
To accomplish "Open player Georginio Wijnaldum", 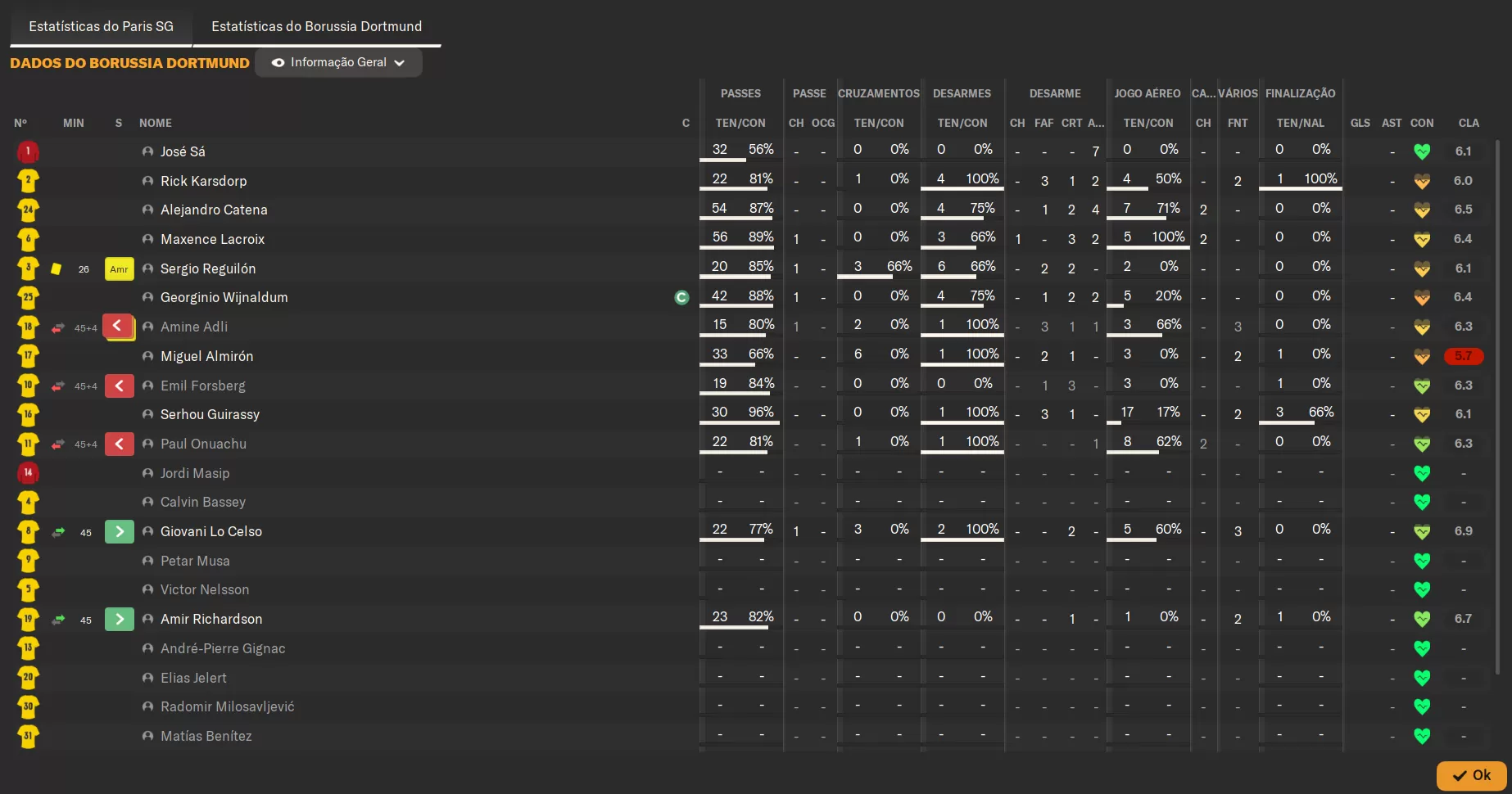I will tap(224, 298).
